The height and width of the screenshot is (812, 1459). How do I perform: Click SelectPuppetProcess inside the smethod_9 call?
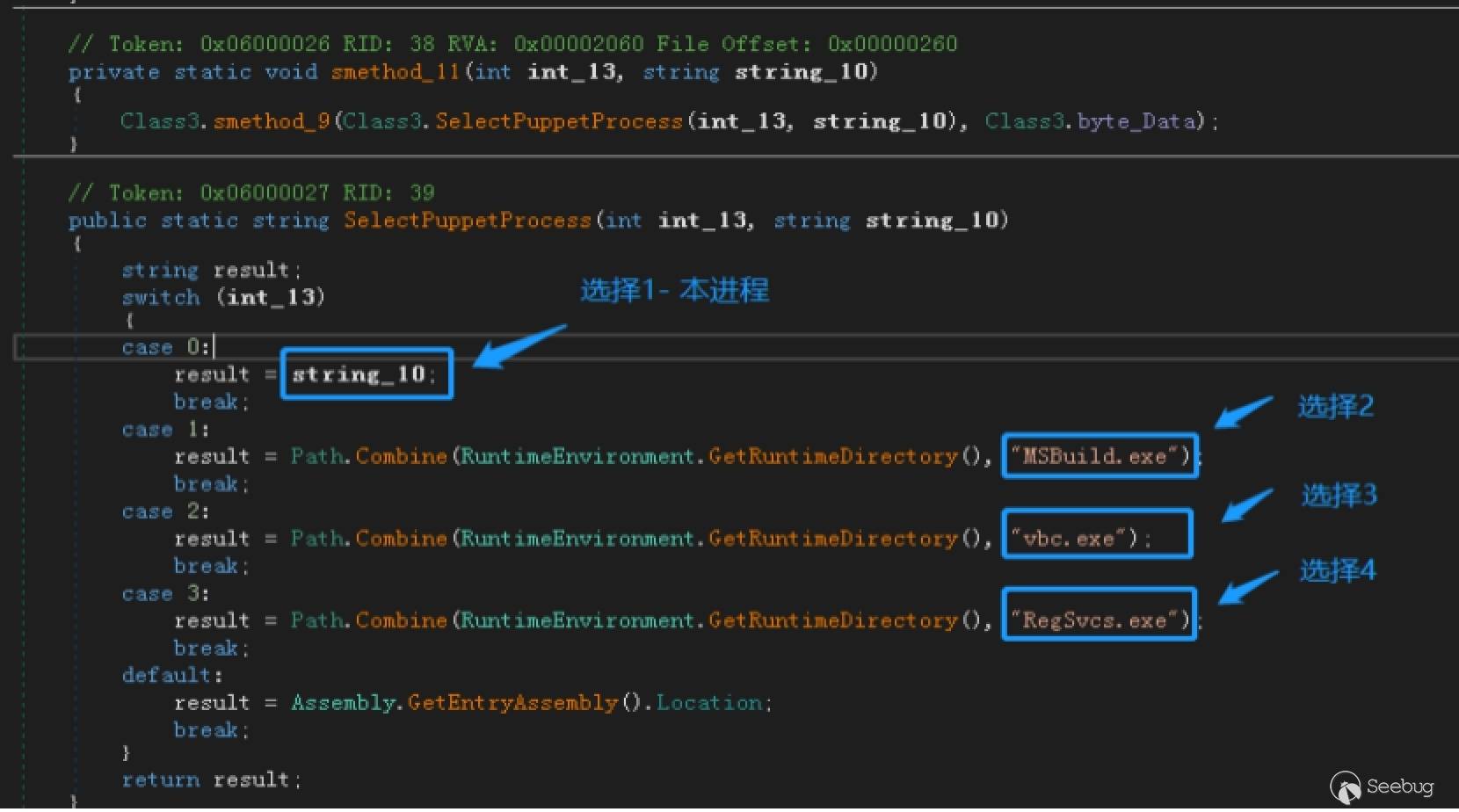559,121
